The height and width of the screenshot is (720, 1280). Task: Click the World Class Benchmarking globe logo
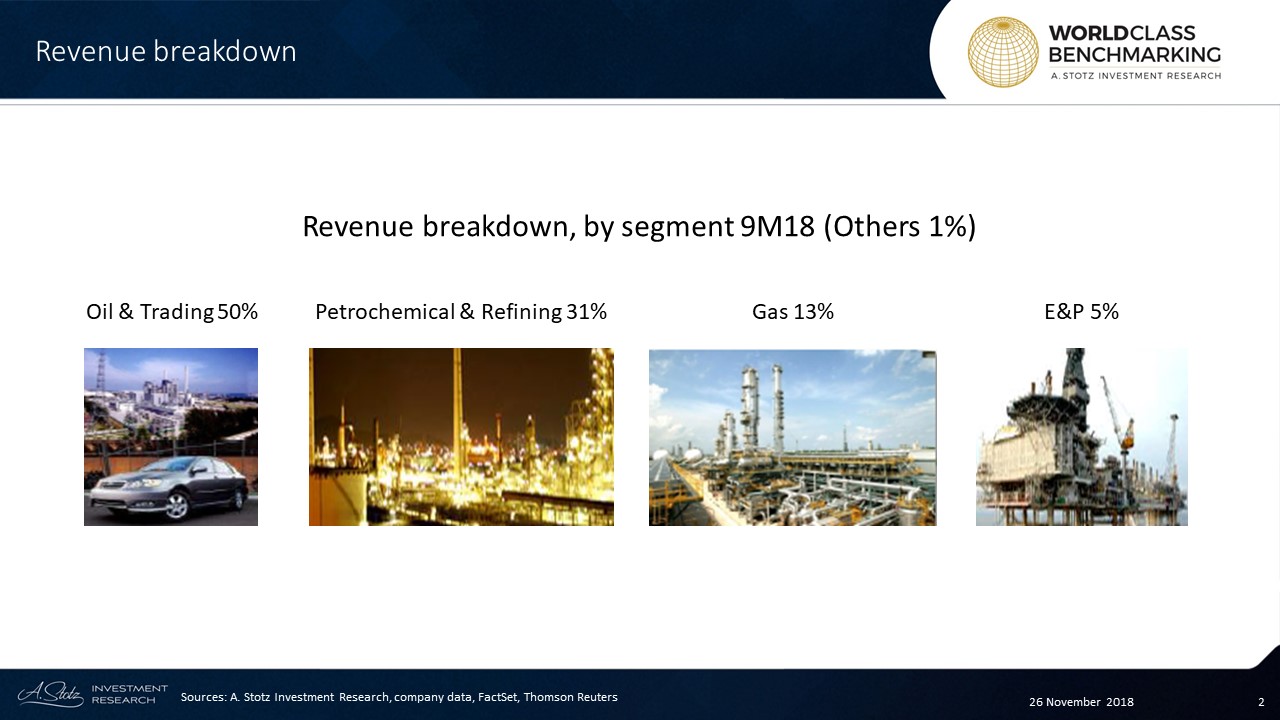(1003, 52)
